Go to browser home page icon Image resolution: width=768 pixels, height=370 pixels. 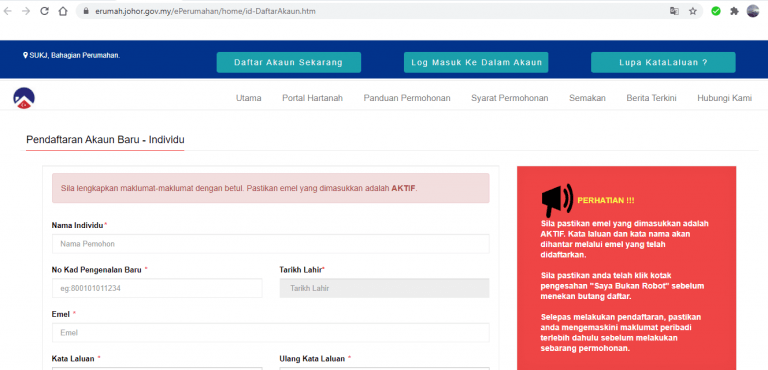tap(63, 11)
